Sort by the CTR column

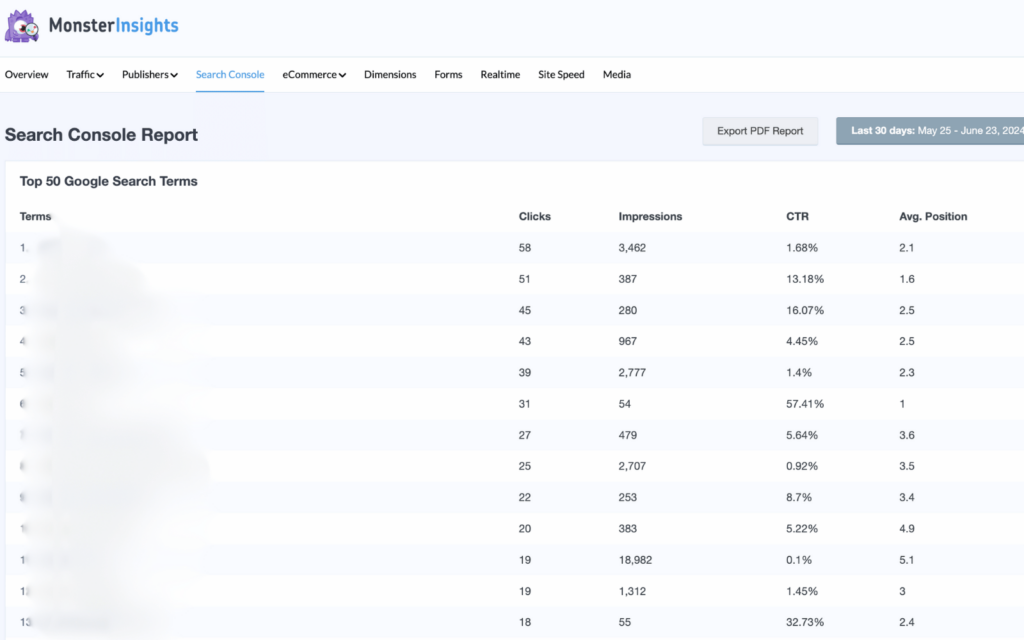797,216
